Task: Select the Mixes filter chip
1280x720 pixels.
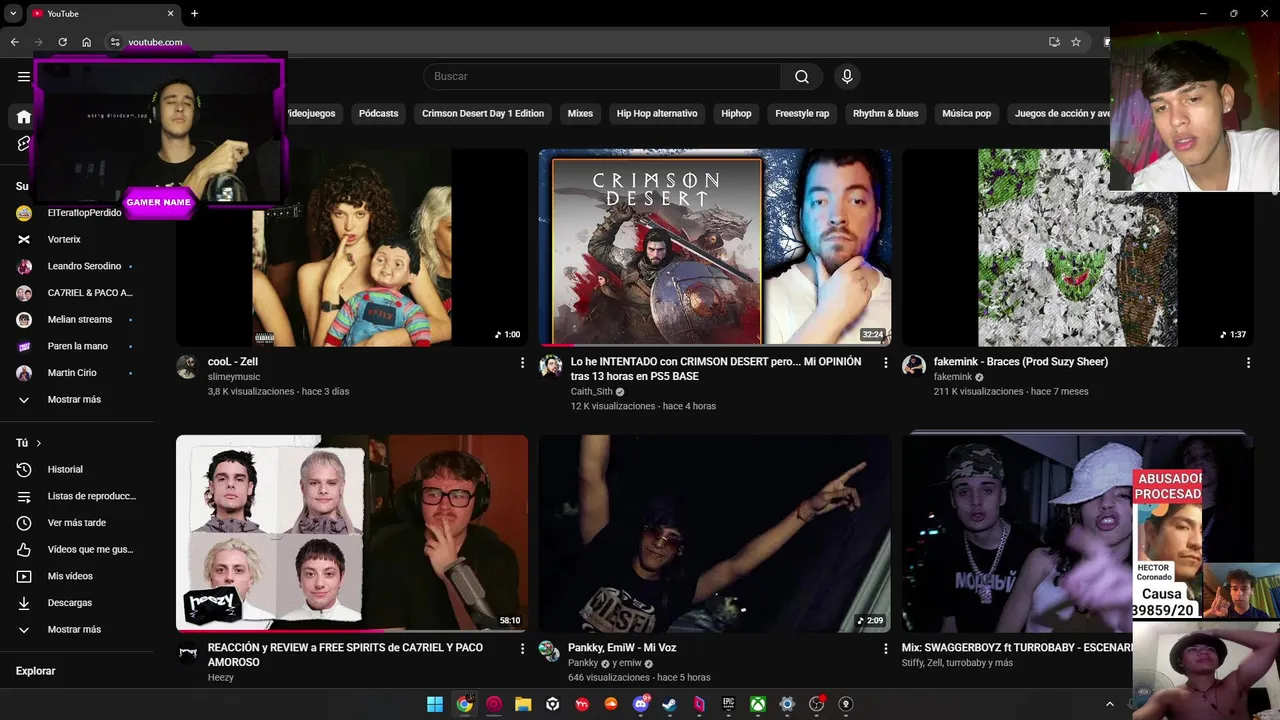Action: (580, 113)
